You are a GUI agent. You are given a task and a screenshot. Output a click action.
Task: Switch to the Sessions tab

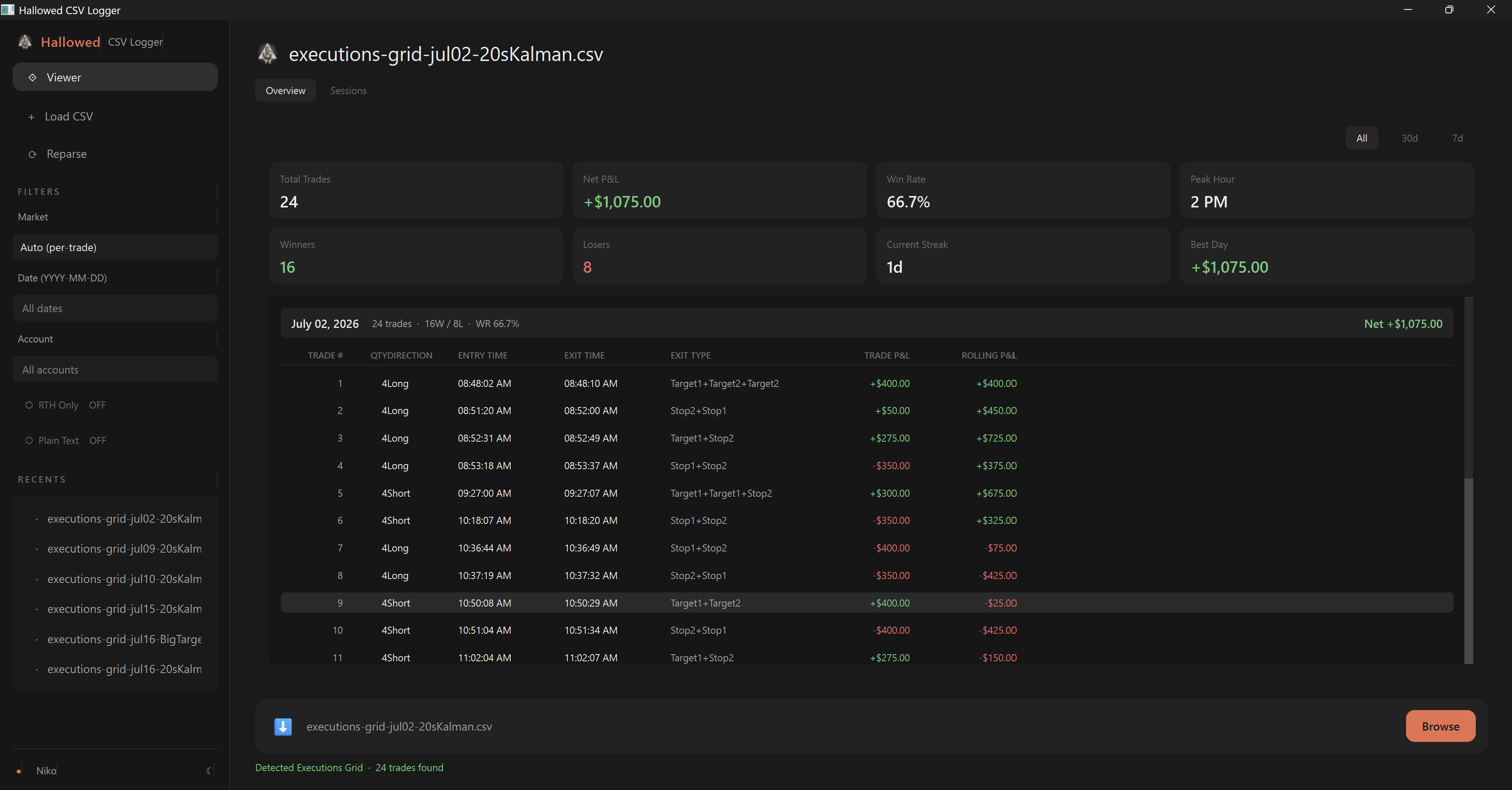coord(348,91)
